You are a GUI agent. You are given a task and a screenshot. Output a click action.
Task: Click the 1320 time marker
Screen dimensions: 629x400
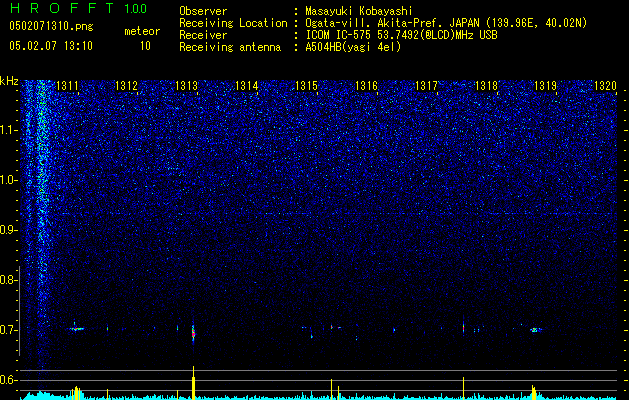(605, 85)
